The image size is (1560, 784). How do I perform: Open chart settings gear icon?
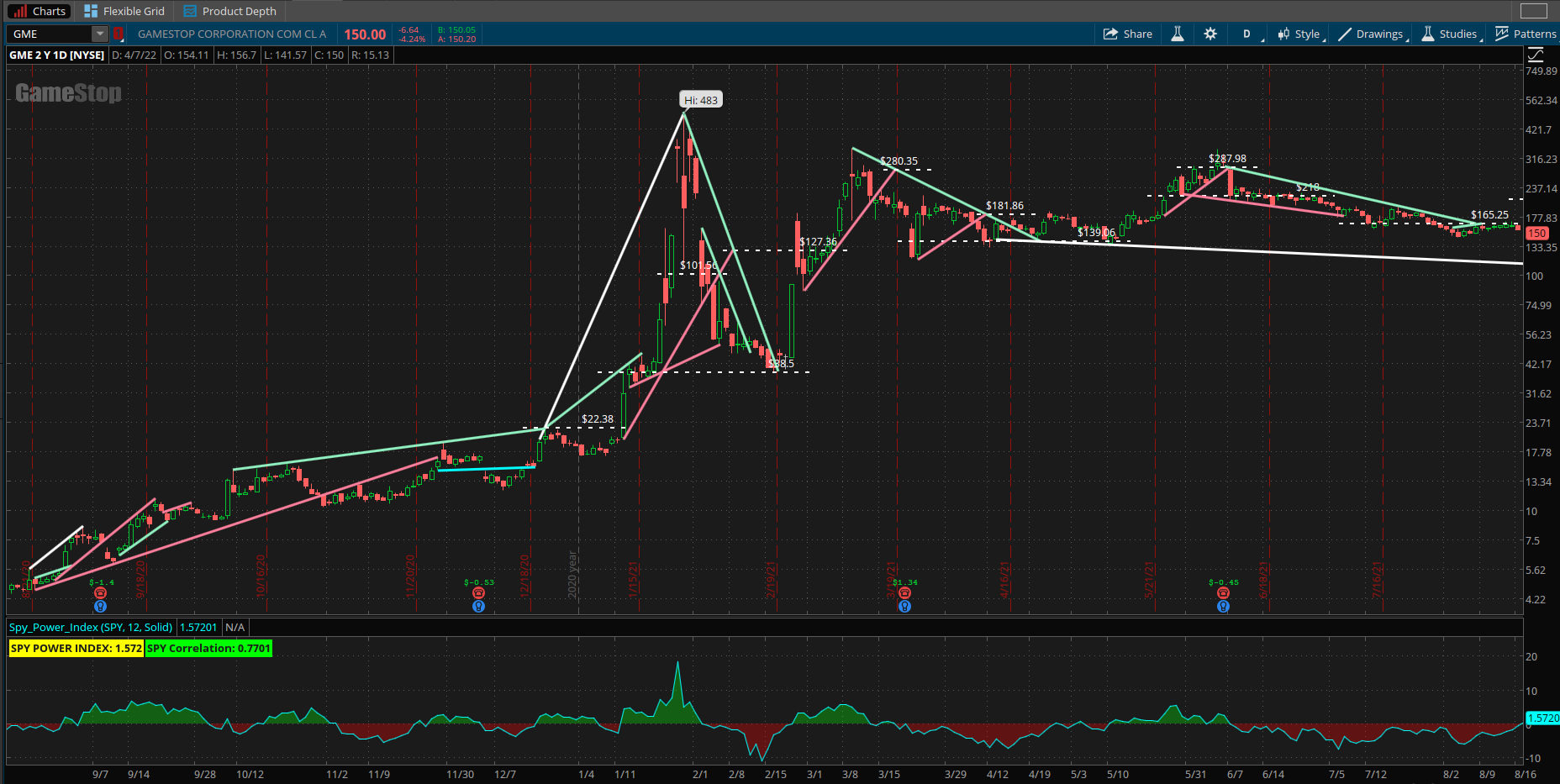(1210, 34)
